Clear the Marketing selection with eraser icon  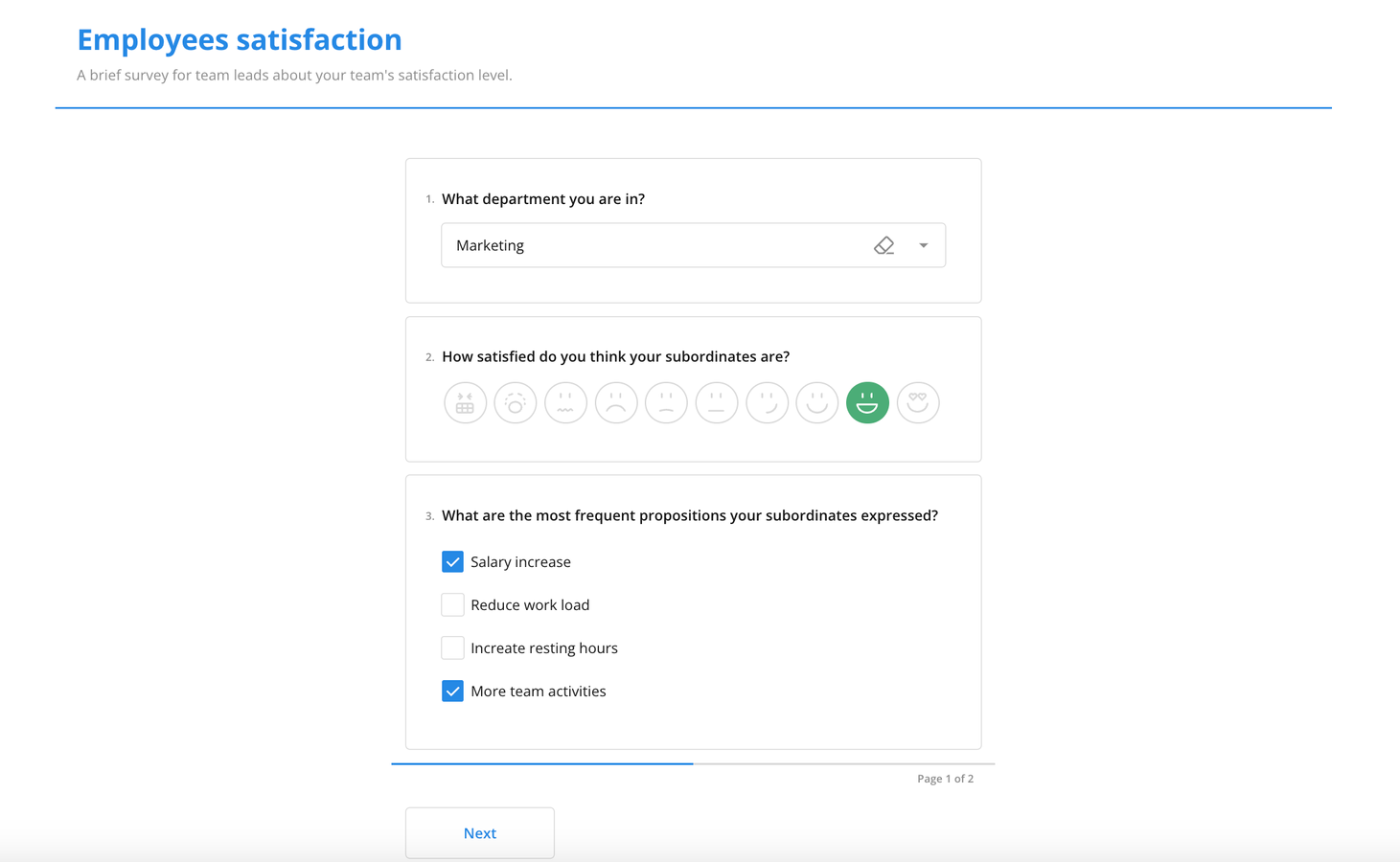pyautogui.click(x=884, y=245)
